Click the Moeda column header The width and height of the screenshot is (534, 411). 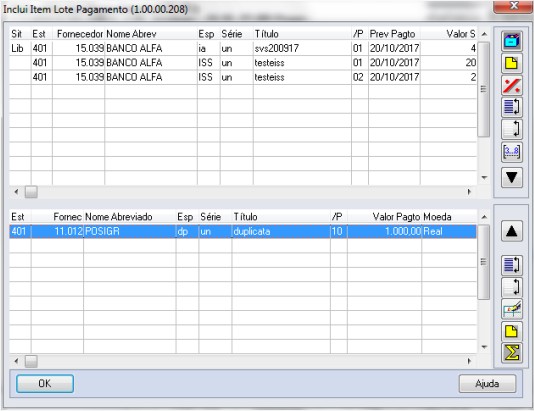click(x=449, y=217)
